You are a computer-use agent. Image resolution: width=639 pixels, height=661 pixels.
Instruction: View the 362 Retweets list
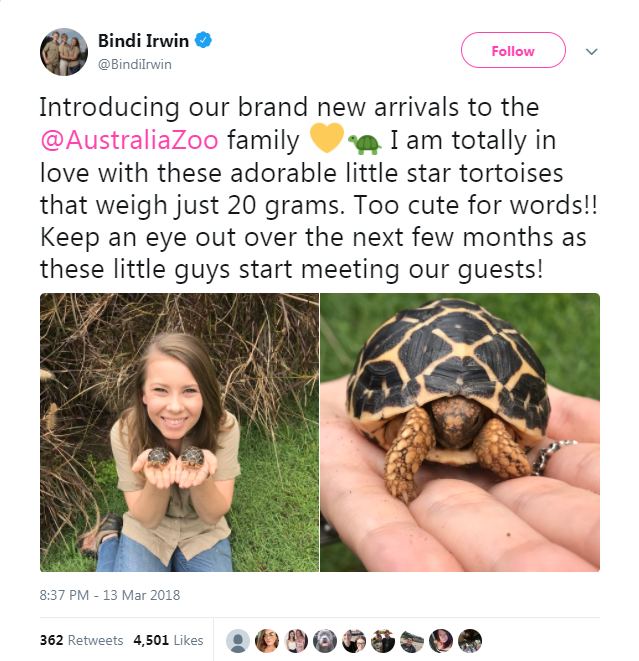[x=81, y=640]
